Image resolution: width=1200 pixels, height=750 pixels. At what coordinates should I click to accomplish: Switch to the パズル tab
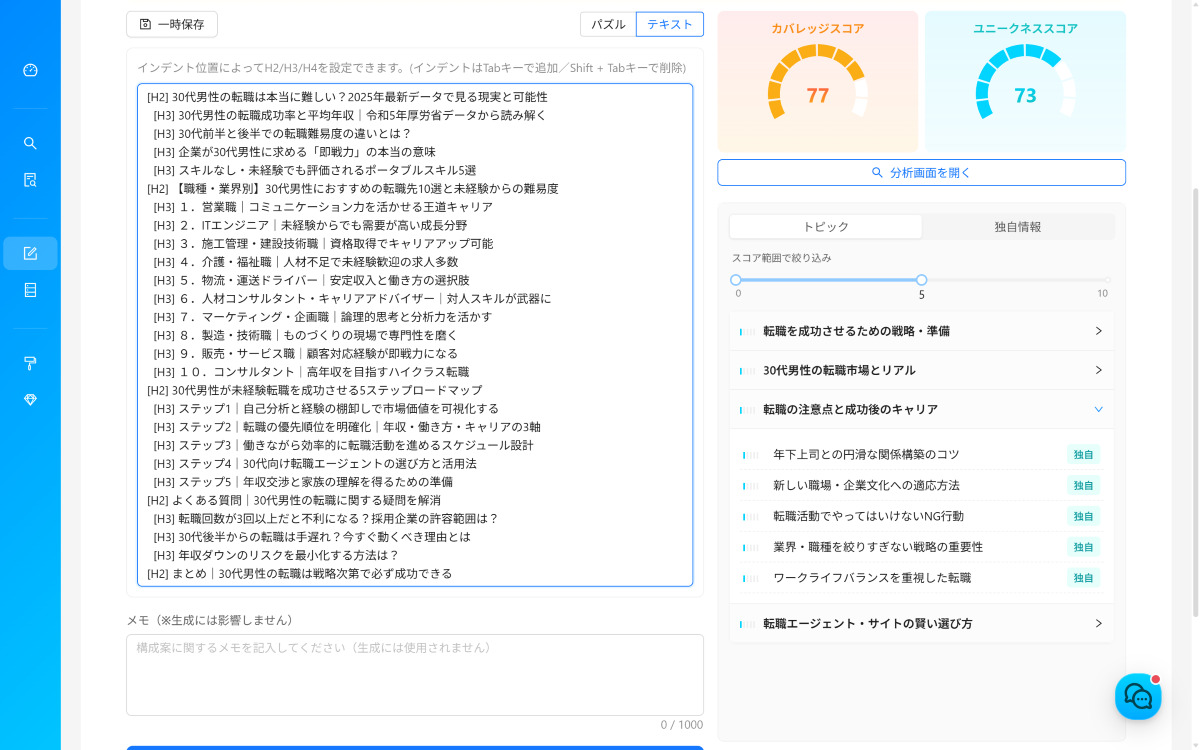607,24
